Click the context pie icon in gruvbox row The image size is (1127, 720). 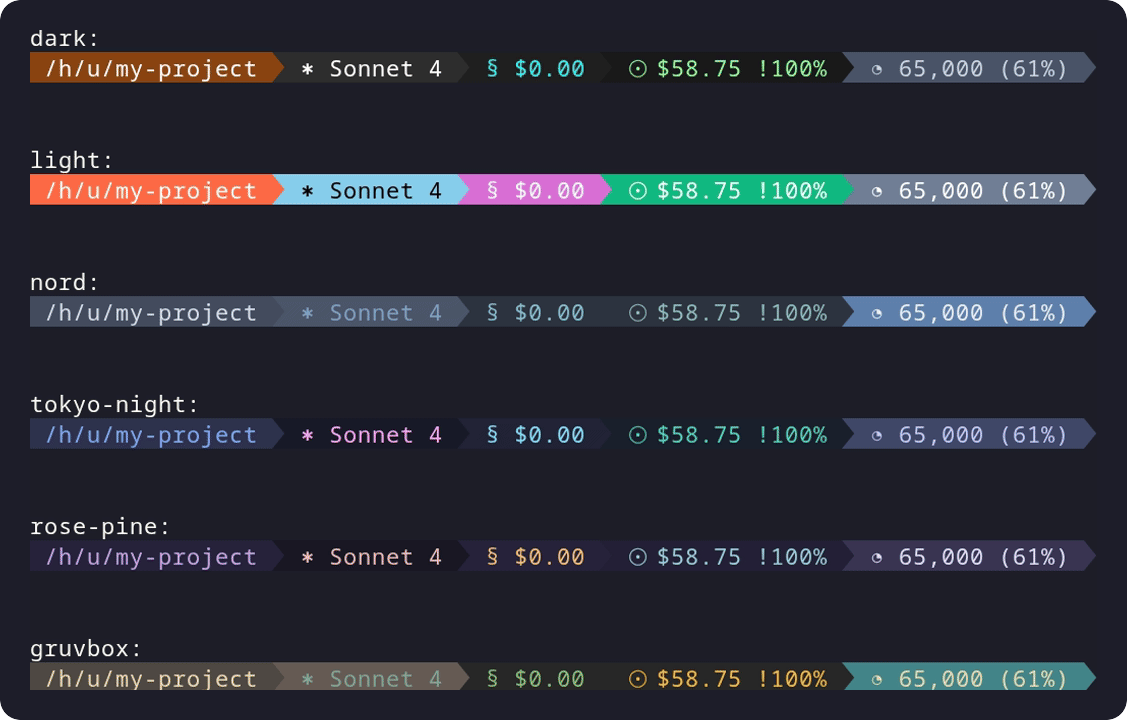coord(877,680)
